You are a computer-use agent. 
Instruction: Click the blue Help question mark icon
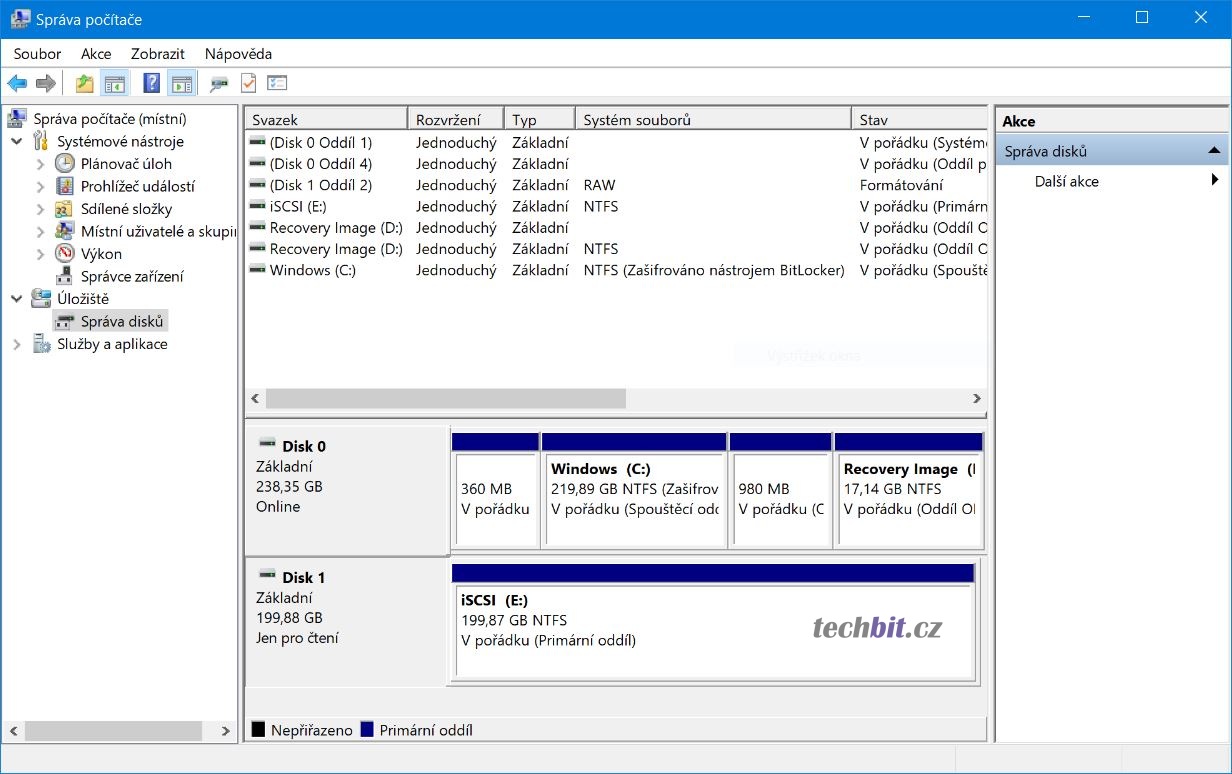pos(151,84)
